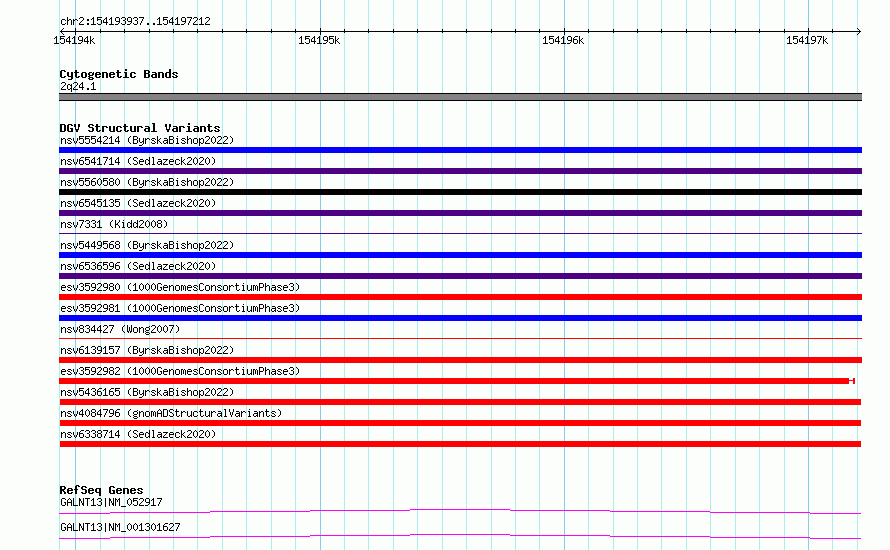Select the blue bar for nsv5554214
The width and height of the screenshot is (890, 550).
[x=460, y=150]
